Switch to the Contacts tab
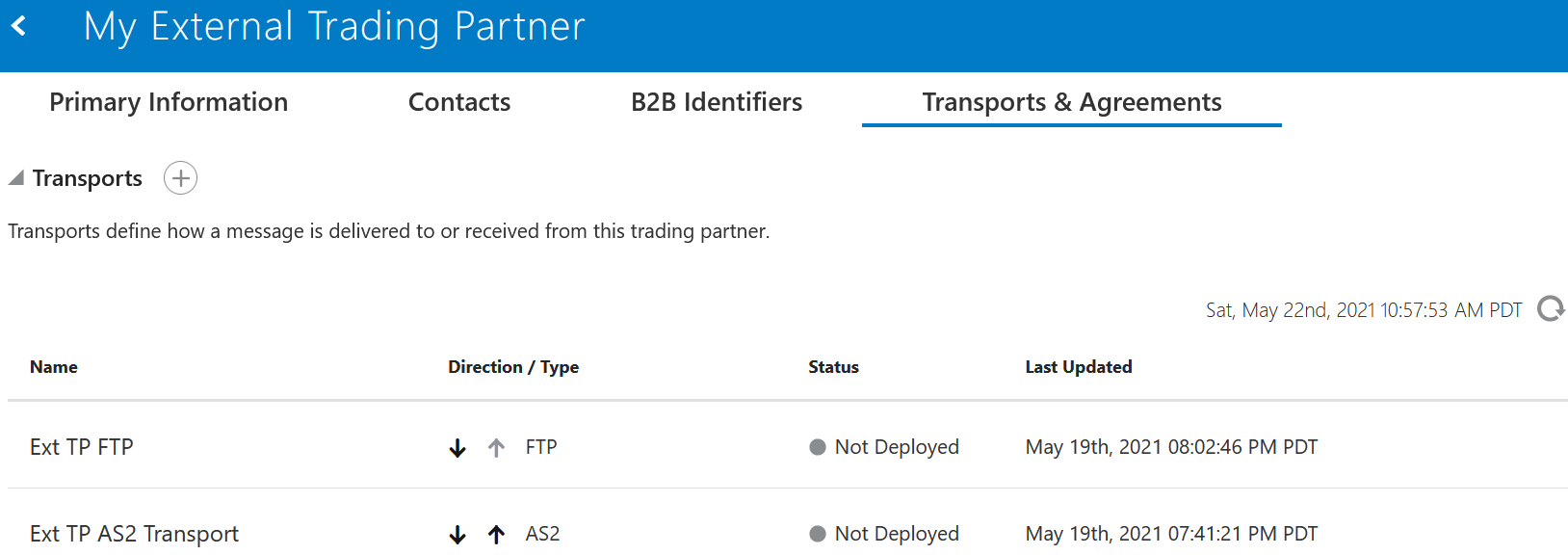1568x555 pixels. point(459,102)
